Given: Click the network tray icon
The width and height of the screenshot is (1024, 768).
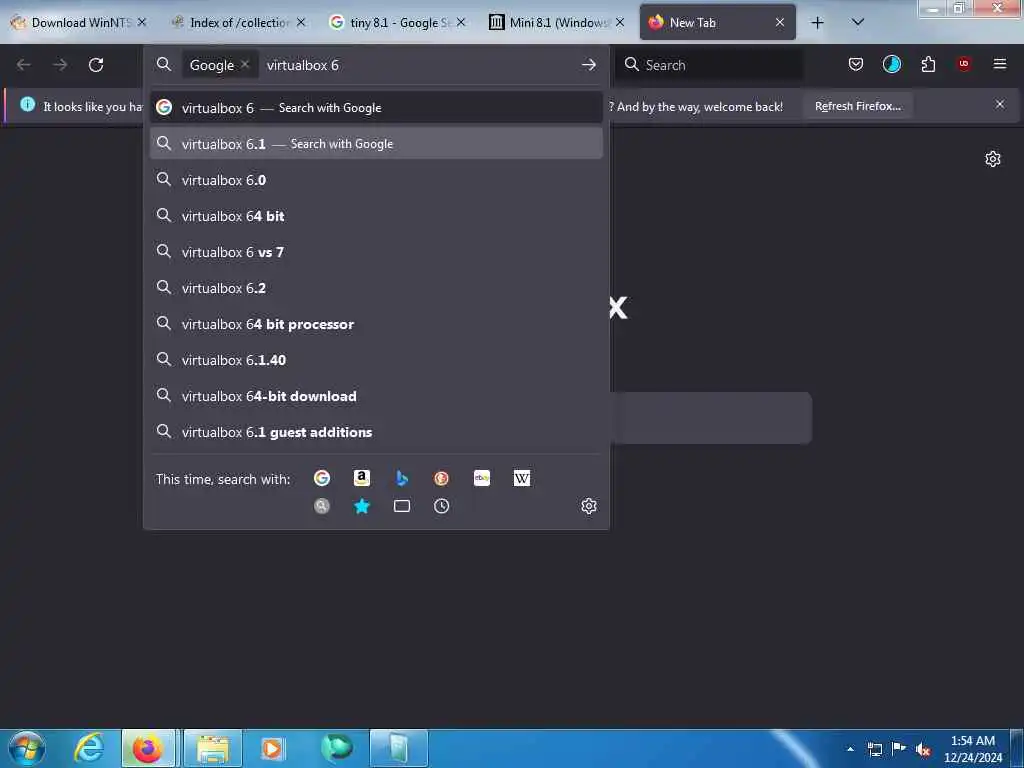Looking at the screenshot, I should (x=875, y=749).
